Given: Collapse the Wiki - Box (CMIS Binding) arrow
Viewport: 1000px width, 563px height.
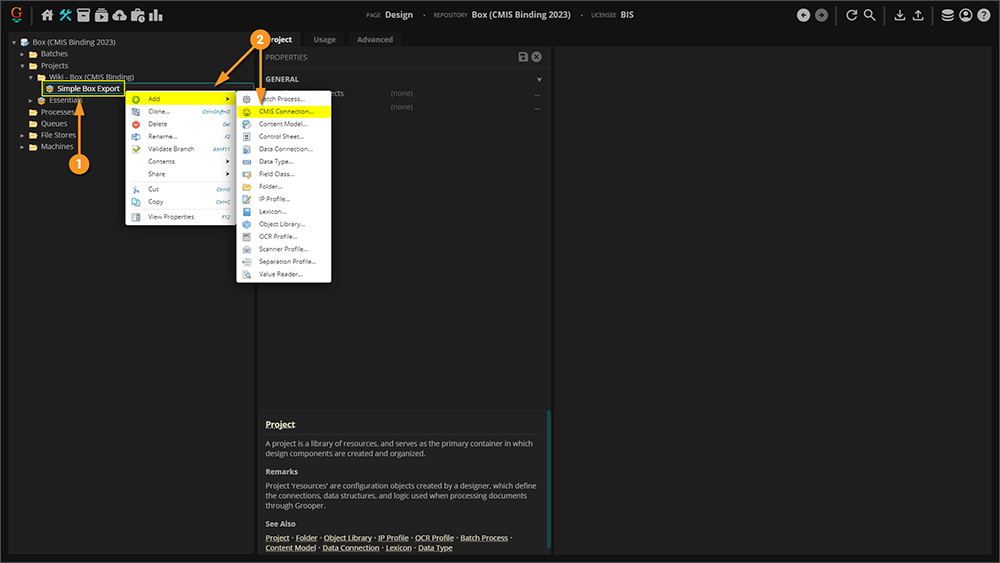Looking at the screenshot, I should click(x=31, y=77).
